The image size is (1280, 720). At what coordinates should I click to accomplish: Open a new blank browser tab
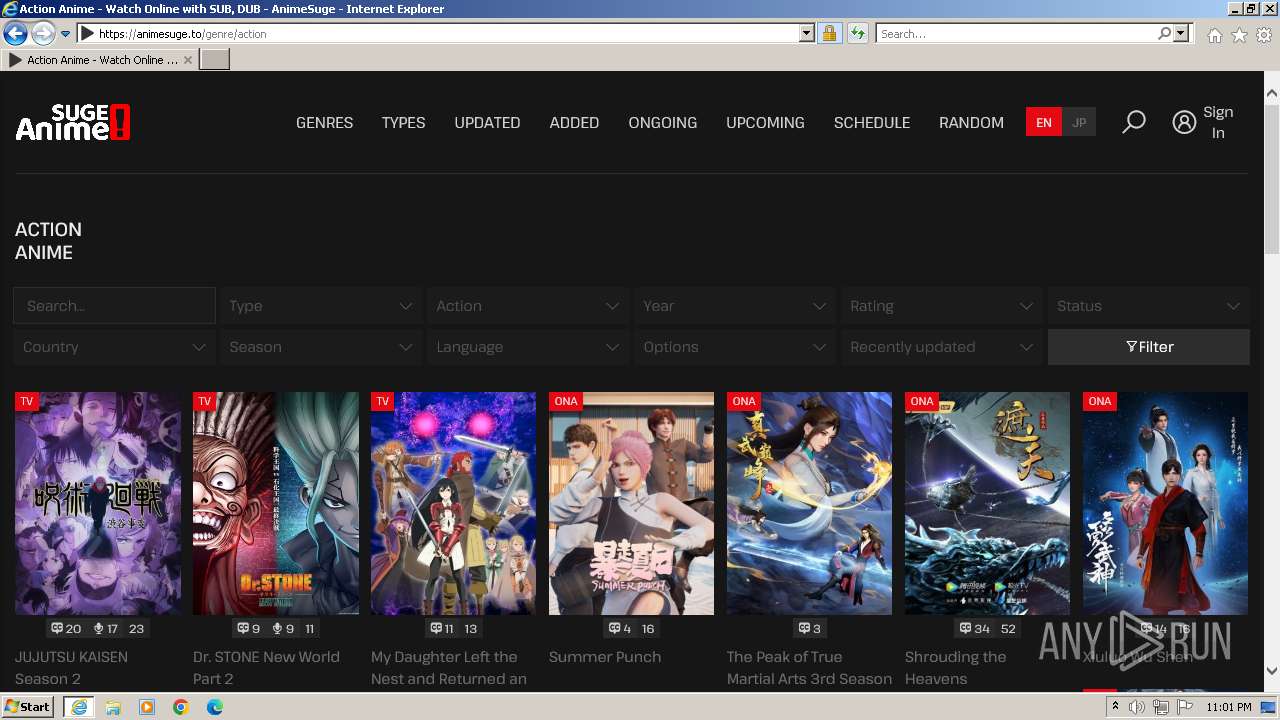215,60
